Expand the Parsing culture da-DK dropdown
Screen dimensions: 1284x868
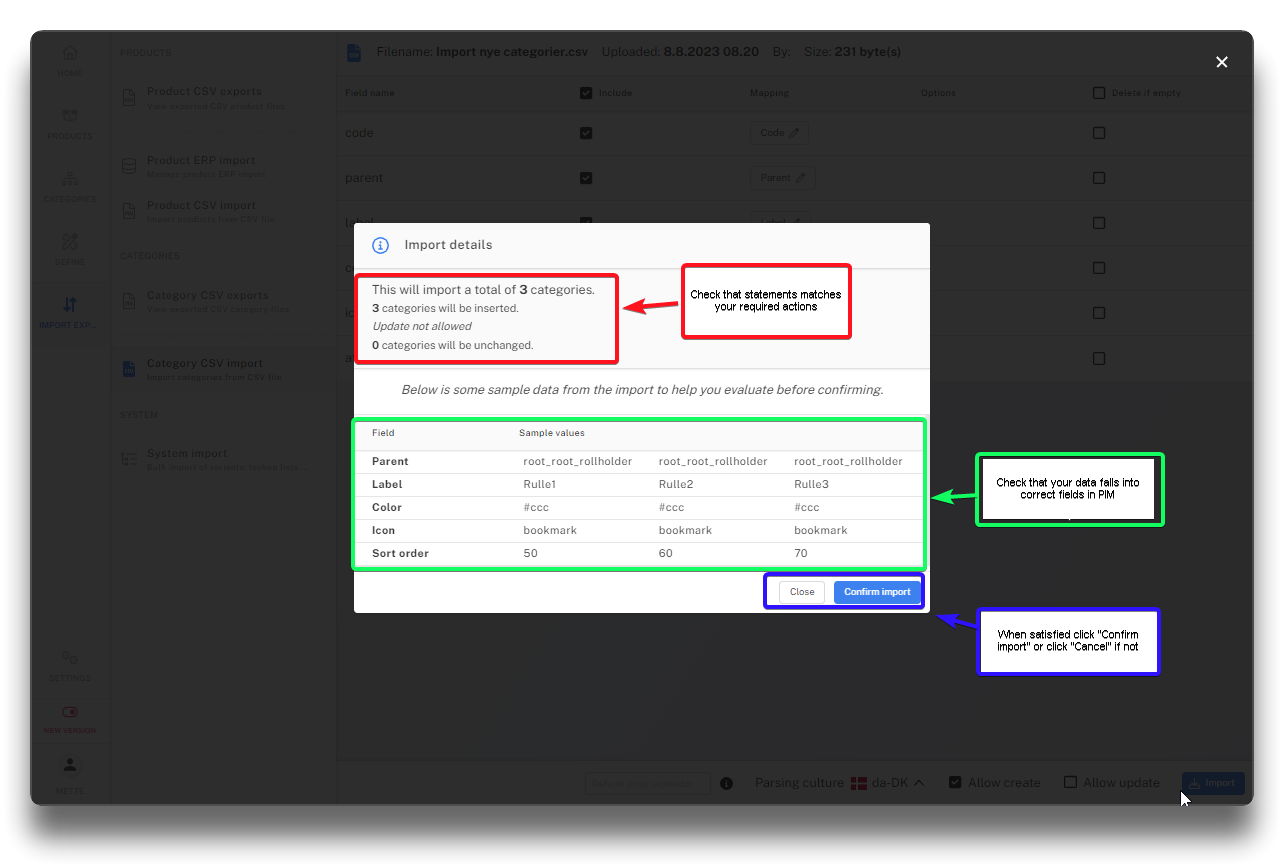[887, 783]
